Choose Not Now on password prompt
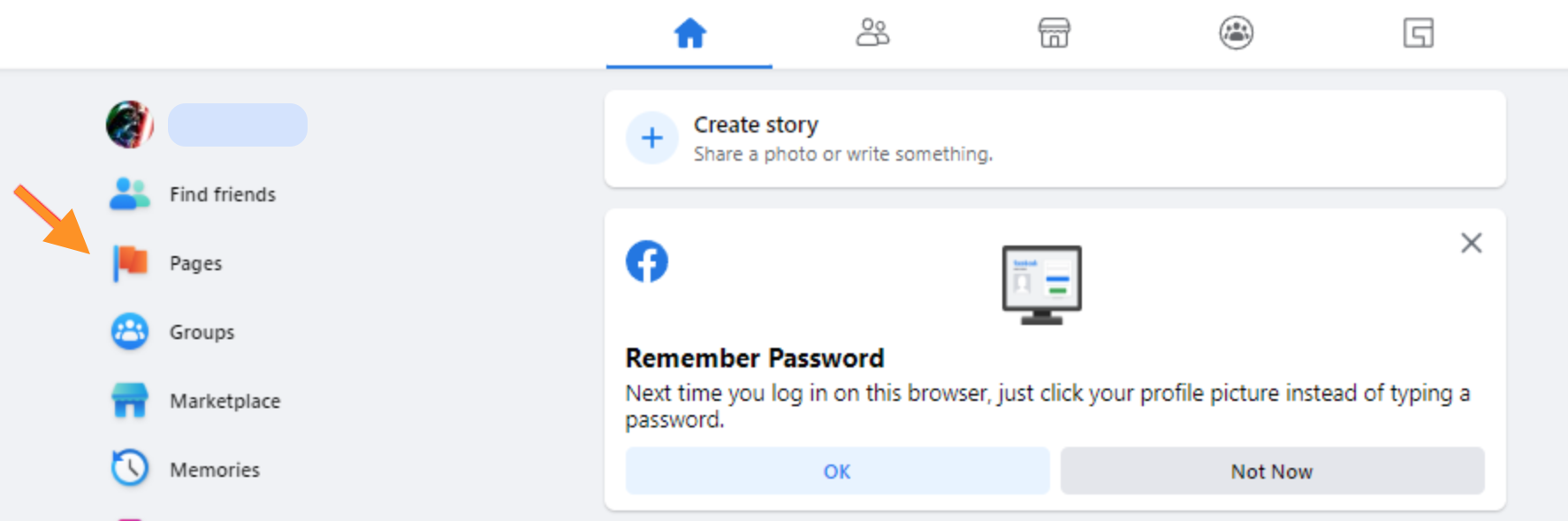The width and height of the screenshot is (1568, 521). click(x=1272, y=471)
